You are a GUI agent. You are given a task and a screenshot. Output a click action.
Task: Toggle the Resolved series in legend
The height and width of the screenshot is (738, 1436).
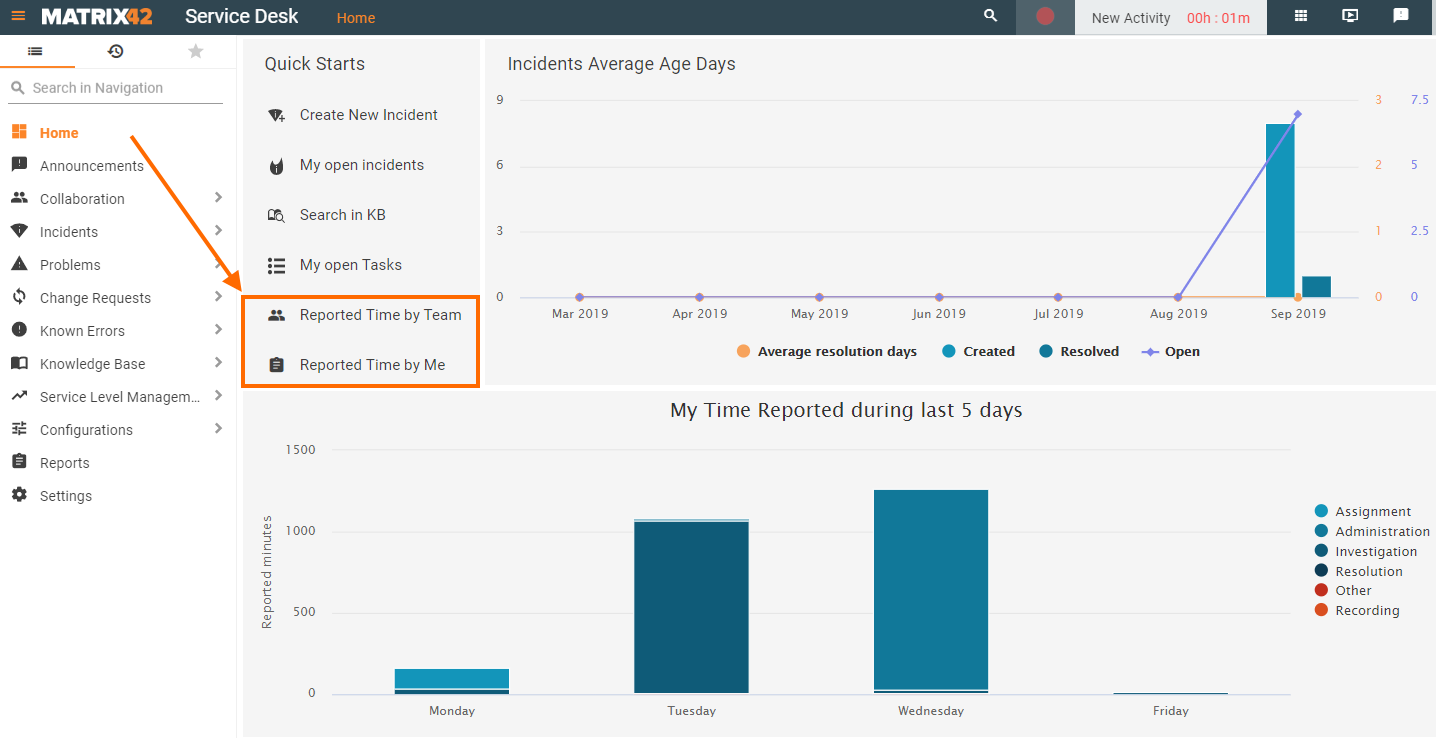(1078, 352)
